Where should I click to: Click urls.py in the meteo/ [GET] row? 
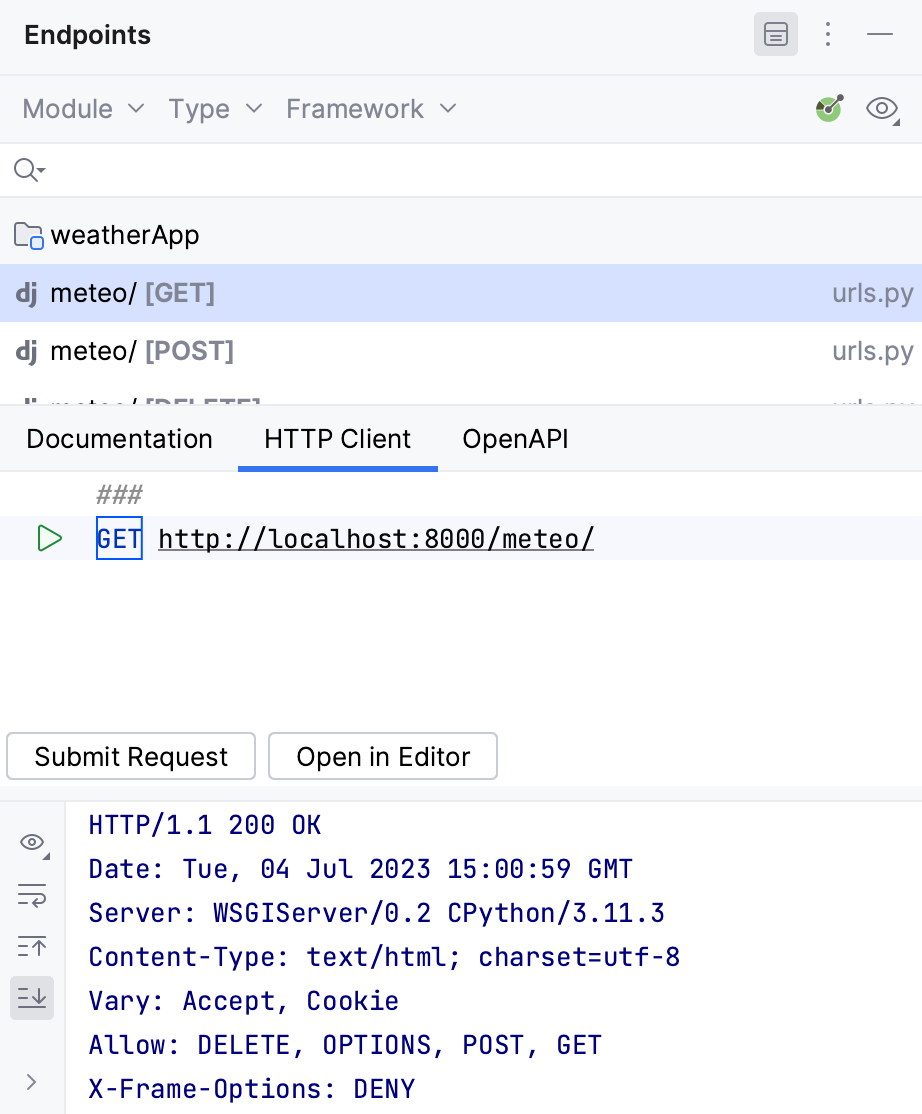click(872, 293)
